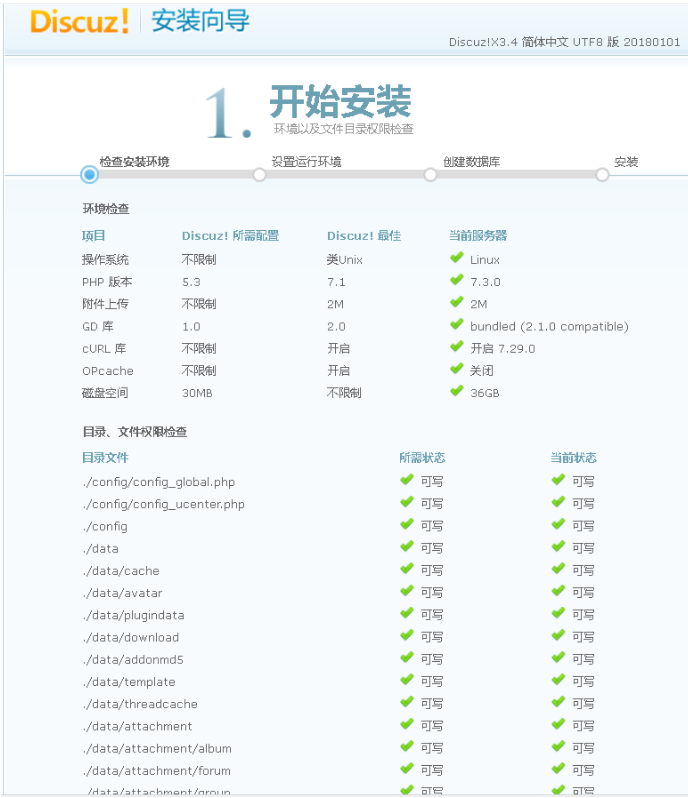Click the 所需状态 column header
Image resolution: width=688 pixels, height=798 pixels.
422,458
